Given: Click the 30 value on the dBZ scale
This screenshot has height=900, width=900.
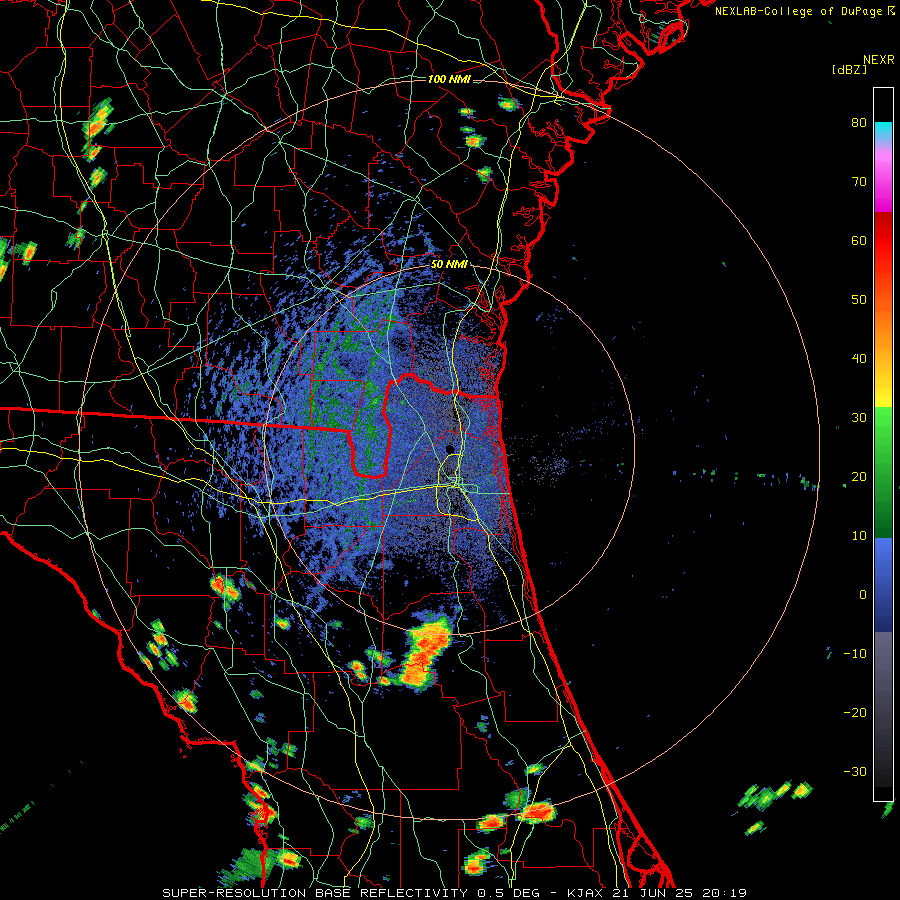Looking at the screenshot, I should 859,417.
